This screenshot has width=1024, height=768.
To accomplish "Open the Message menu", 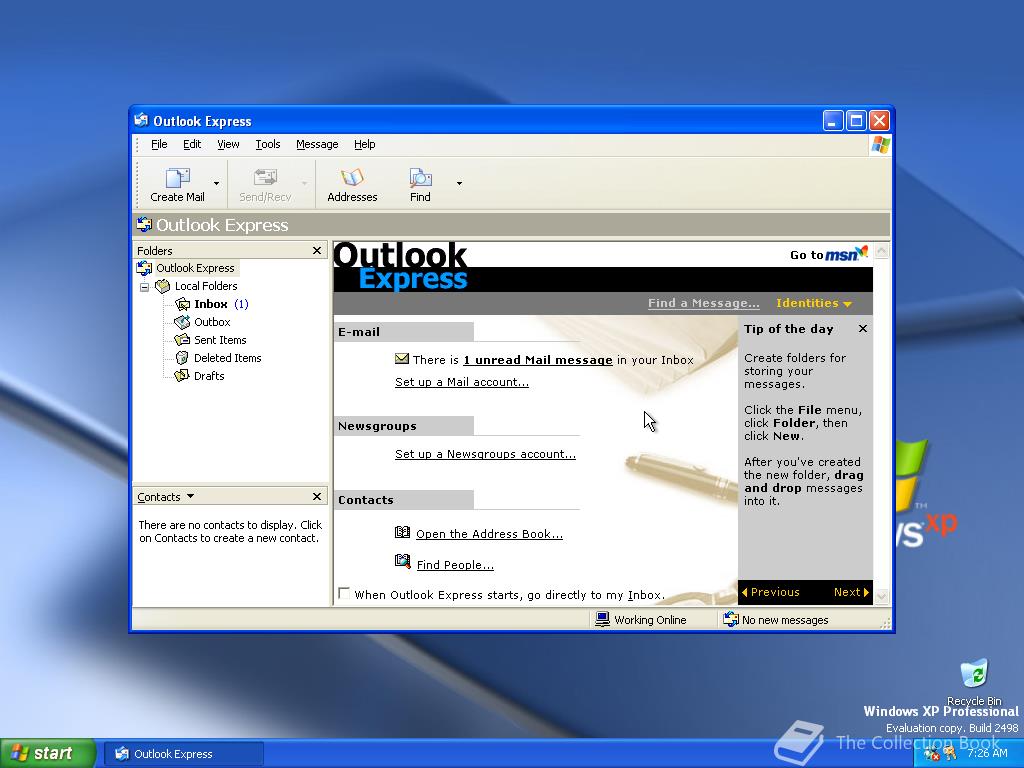I will tap(317, 144).
